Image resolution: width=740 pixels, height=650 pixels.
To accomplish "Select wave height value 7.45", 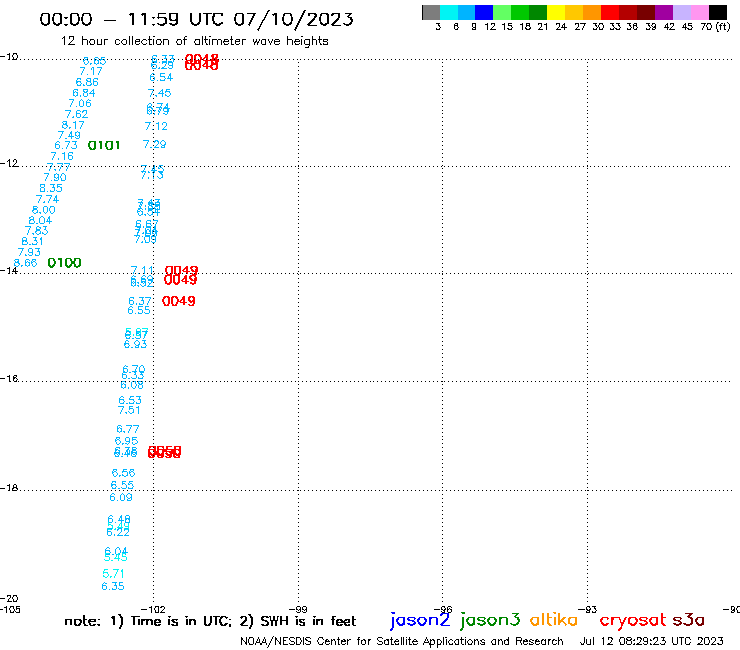I will click(x=159, y=93).
